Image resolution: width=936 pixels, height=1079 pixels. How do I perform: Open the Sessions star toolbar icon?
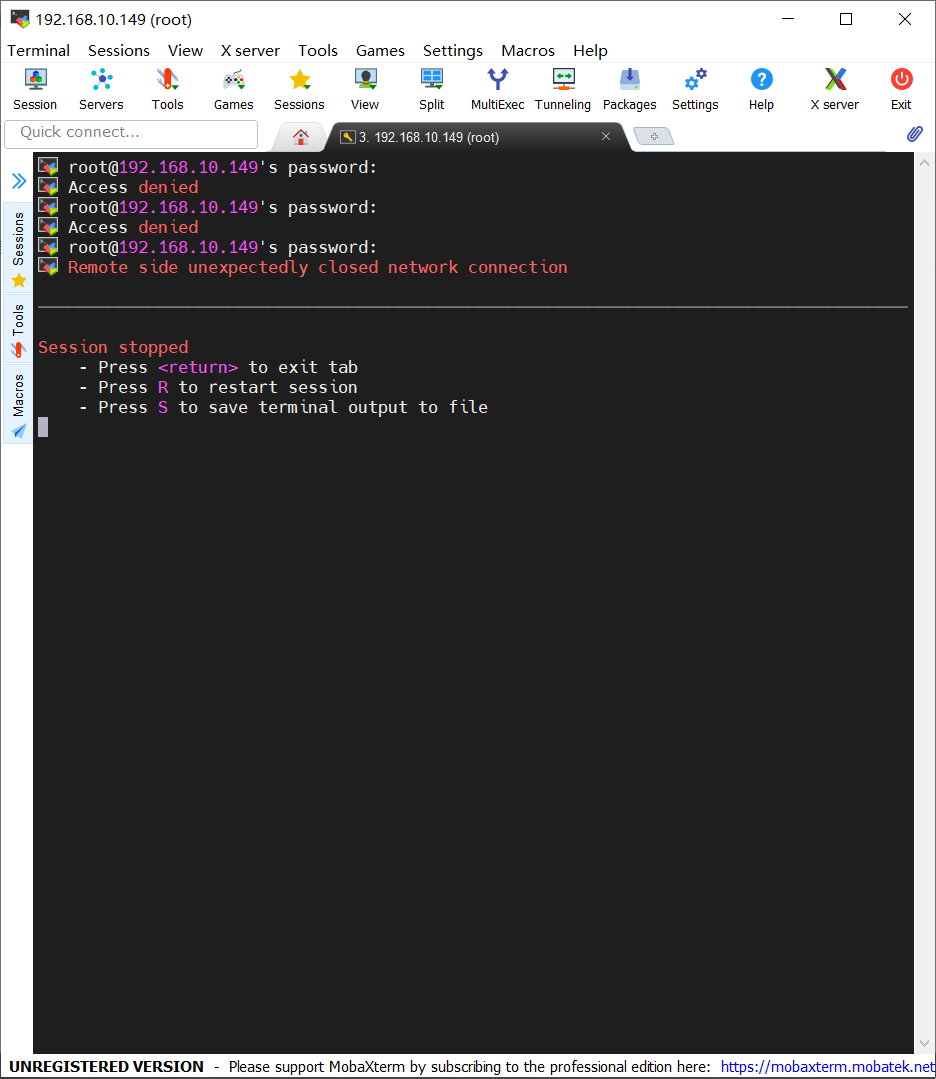(x=299, y=89)
